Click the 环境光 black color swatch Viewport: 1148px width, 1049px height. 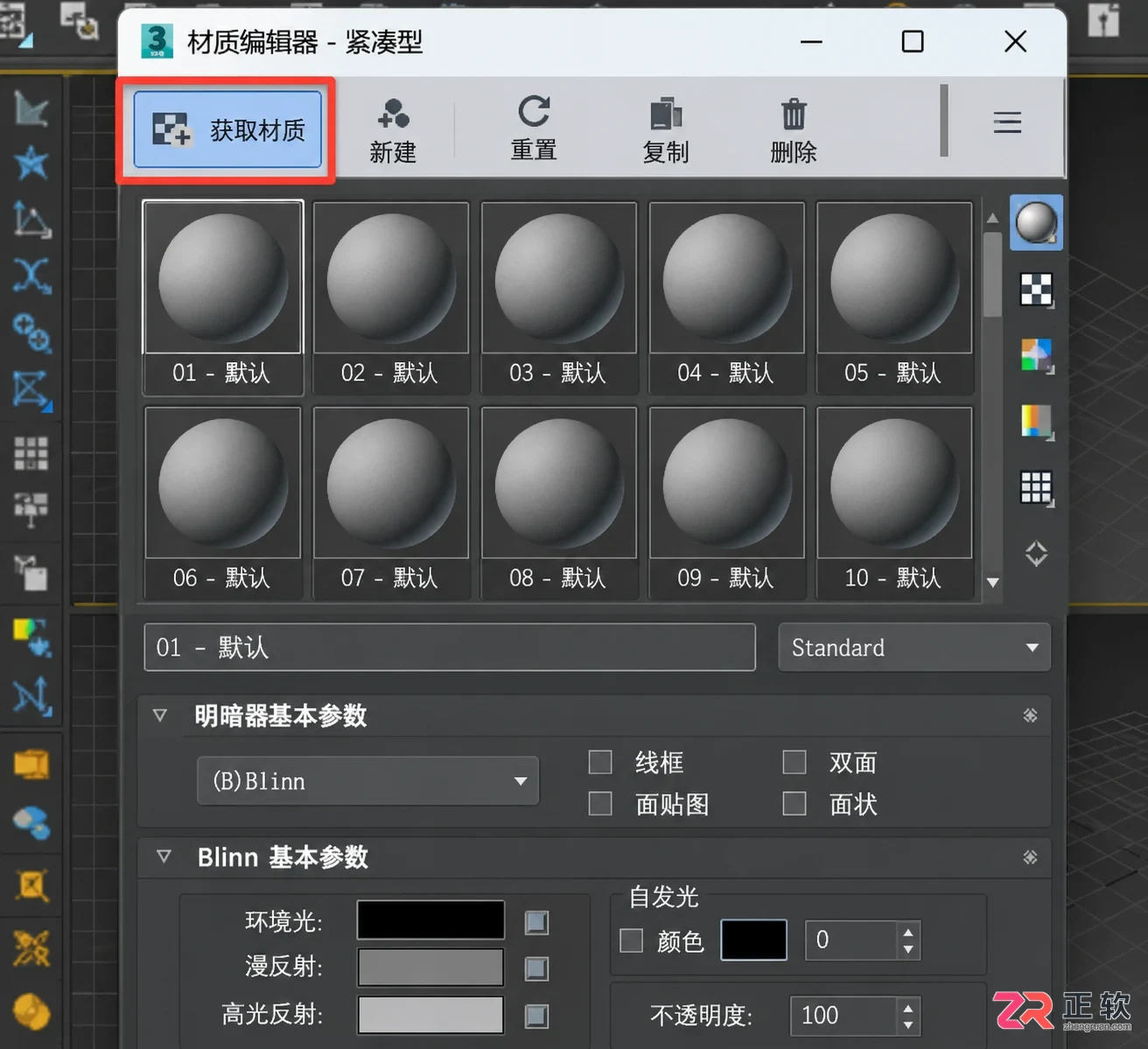click(430, 920)
